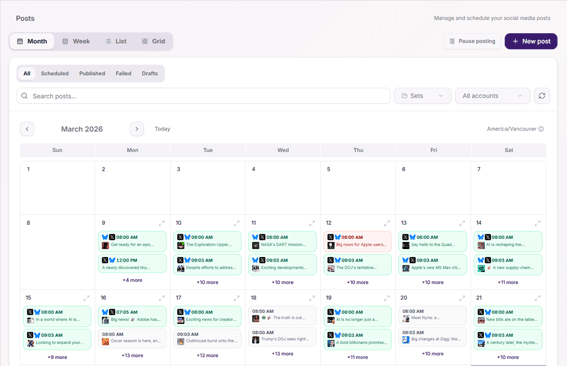Expand day 16 with its expand icon
Screen dimensions: 567x366
(162, 298)
